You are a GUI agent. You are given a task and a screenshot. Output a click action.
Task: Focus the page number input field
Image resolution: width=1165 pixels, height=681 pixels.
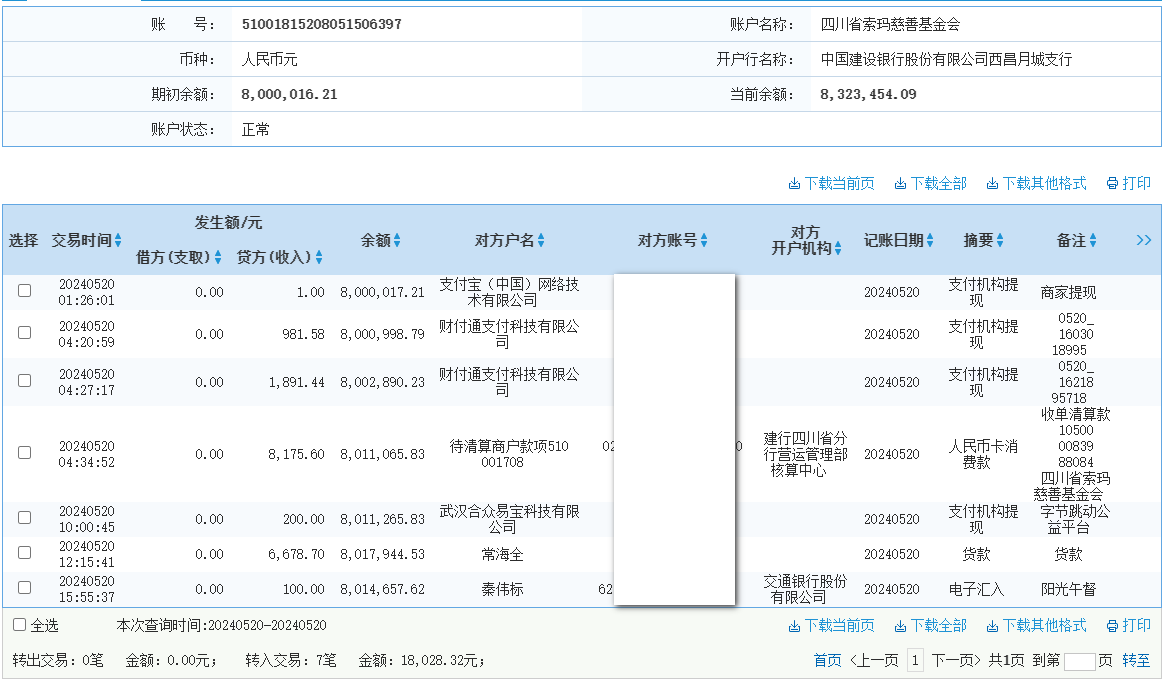pyautogui.click(x=1080, y=662)
